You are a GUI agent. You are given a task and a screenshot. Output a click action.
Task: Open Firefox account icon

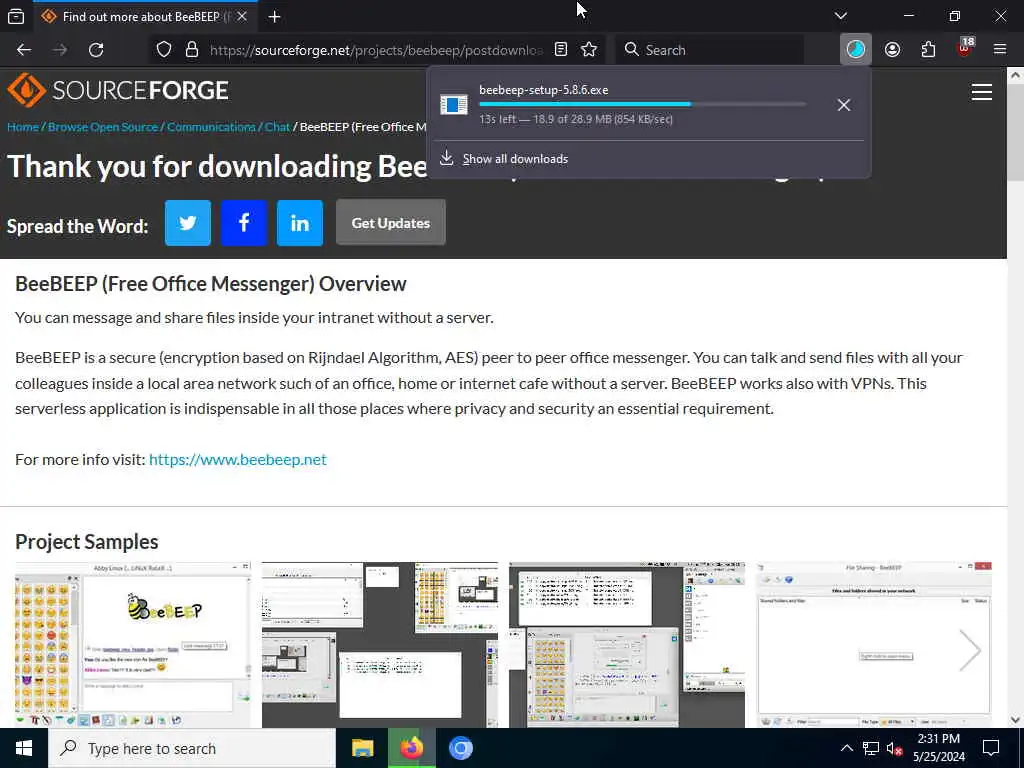pos(892,50)
